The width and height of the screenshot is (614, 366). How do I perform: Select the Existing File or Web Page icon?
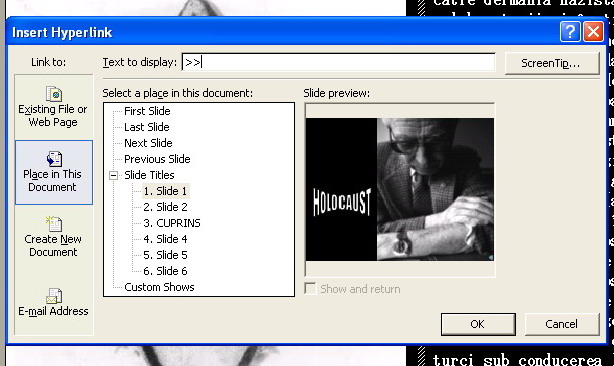point(54,94)
